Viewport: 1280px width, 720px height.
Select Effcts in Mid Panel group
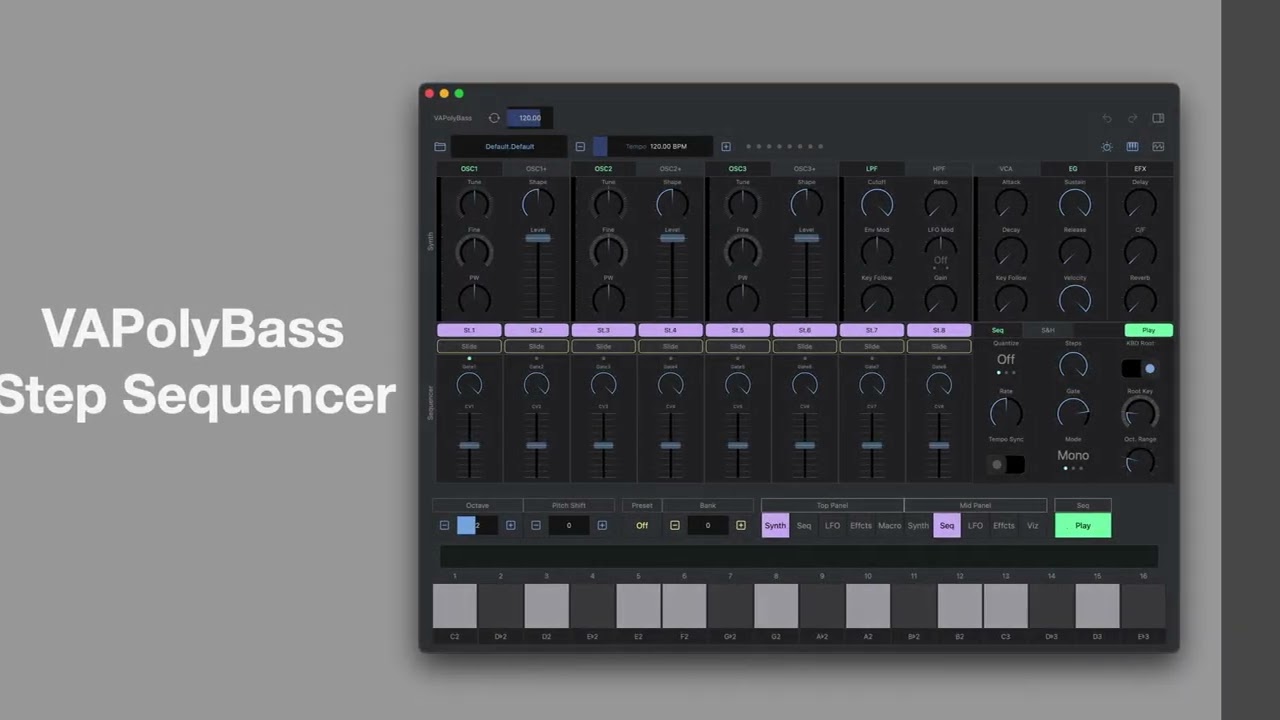pos(1004,525)
